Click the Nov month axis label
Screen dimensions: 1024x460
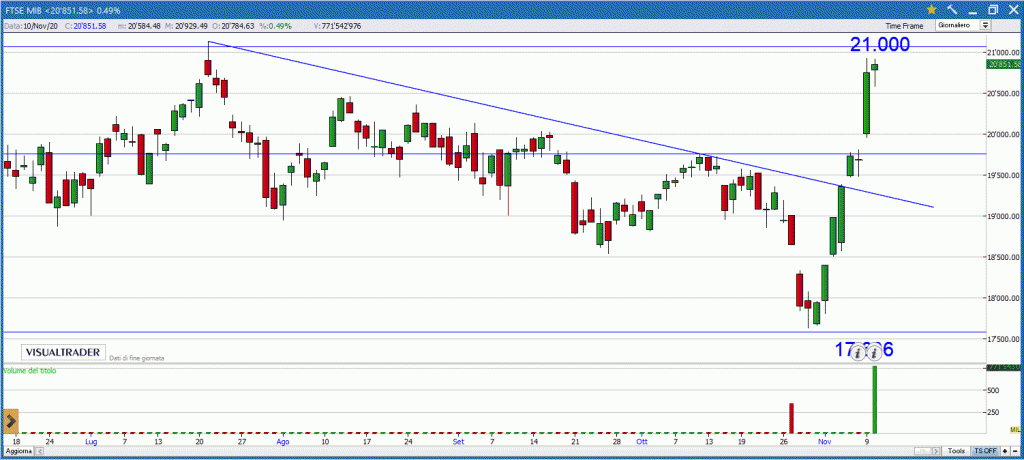[825, 441]
